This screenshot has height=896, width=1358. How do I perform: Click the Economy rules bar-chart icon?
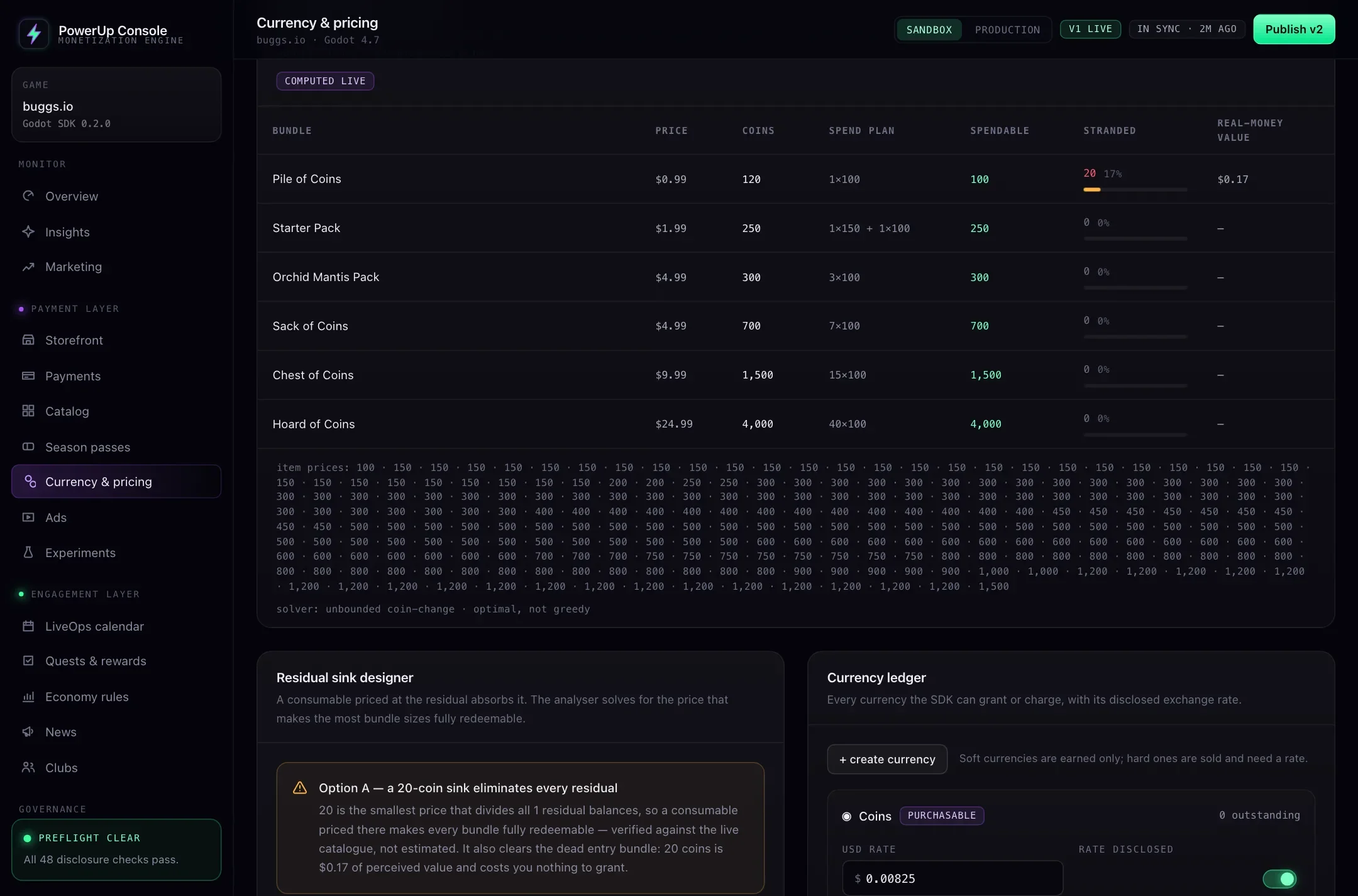click(28, 697)
